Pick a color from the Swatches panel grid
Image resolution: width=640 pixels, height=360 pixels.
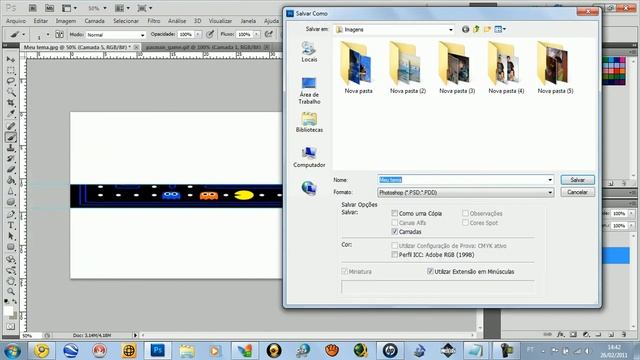pos(614,71)
